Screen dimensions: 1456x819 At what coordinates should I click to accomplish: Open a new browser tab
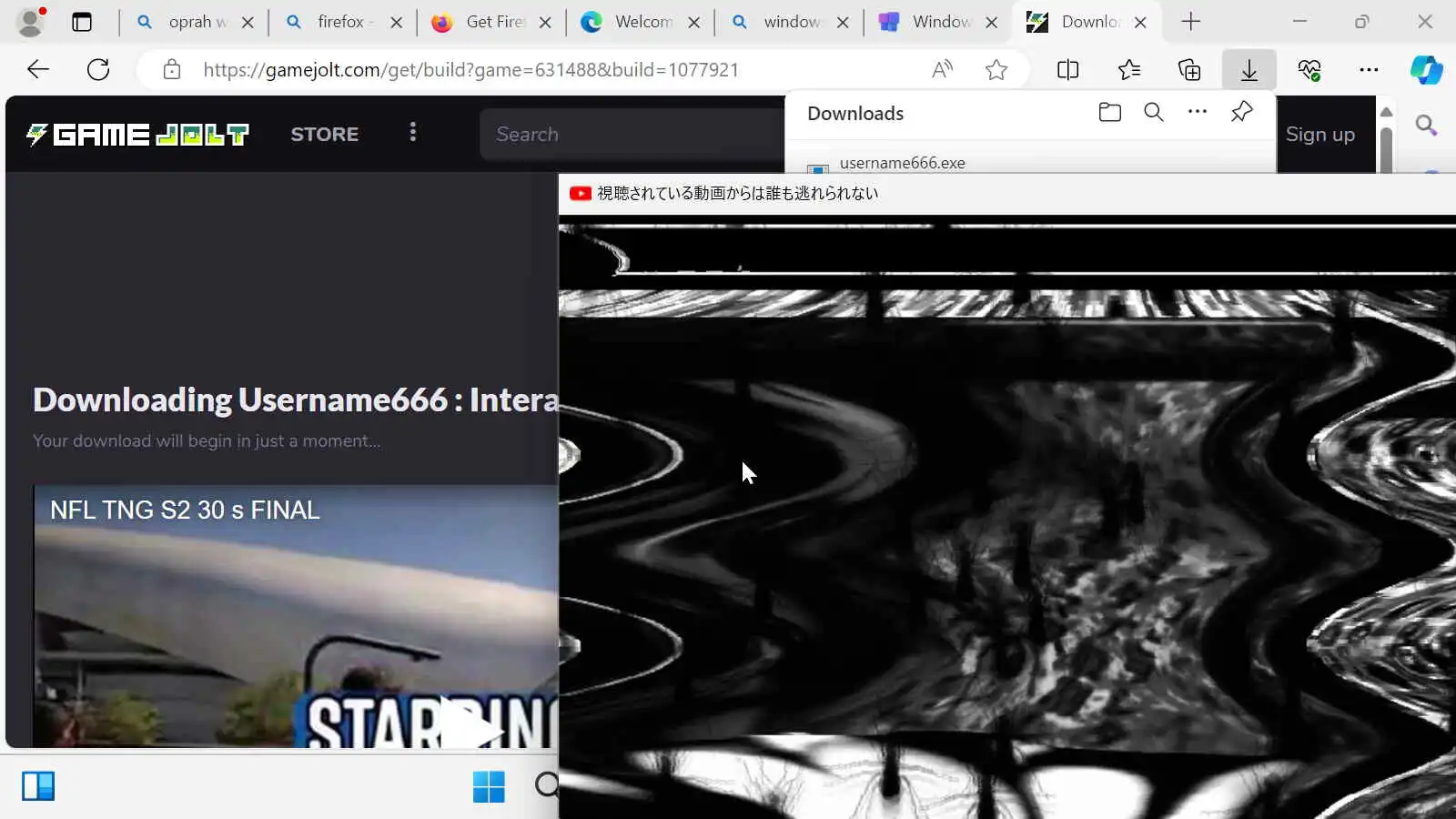point(1190,22)
